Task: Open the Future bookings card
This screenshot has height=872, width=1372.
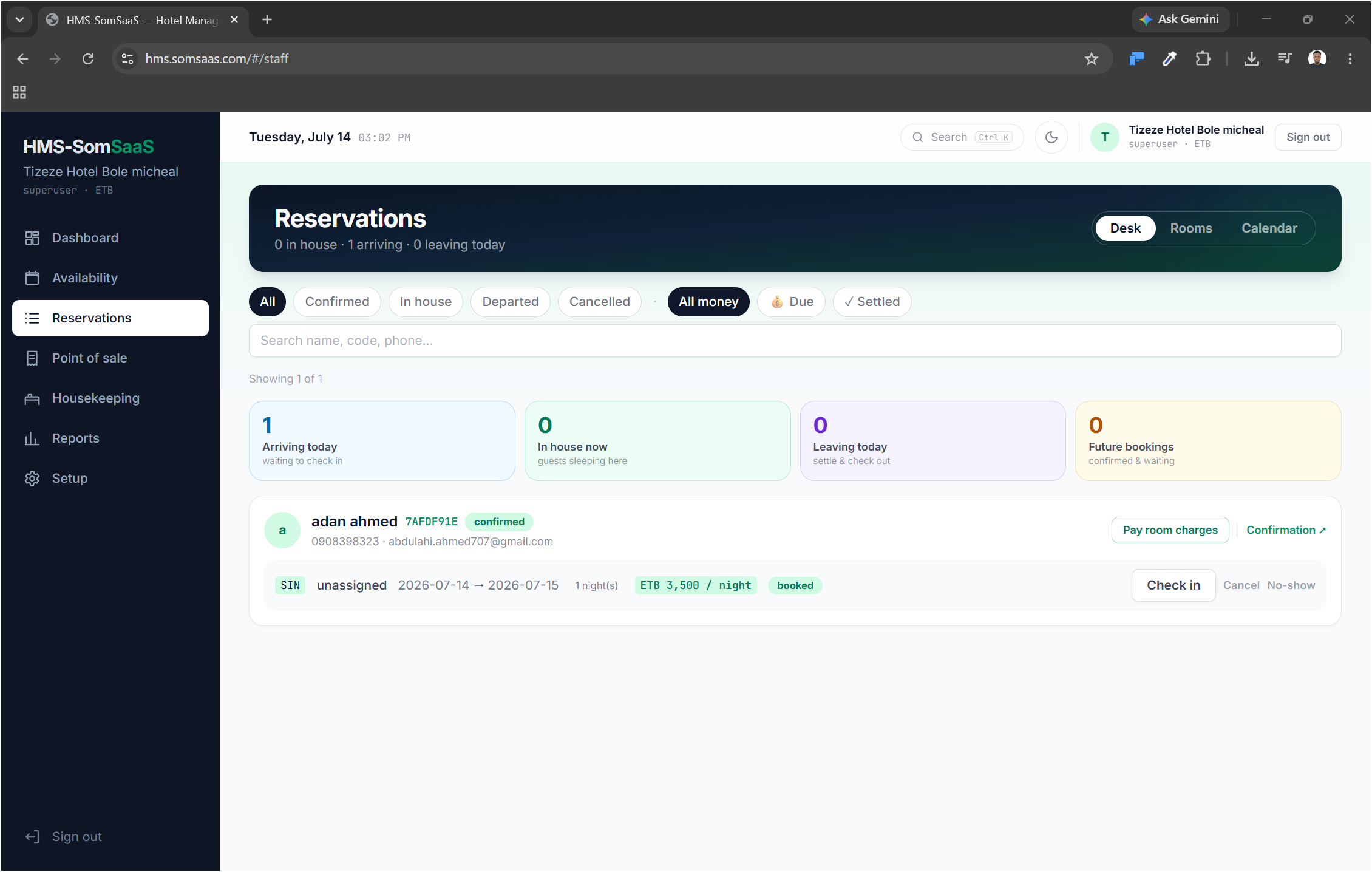Action: tap(1208, 441)
